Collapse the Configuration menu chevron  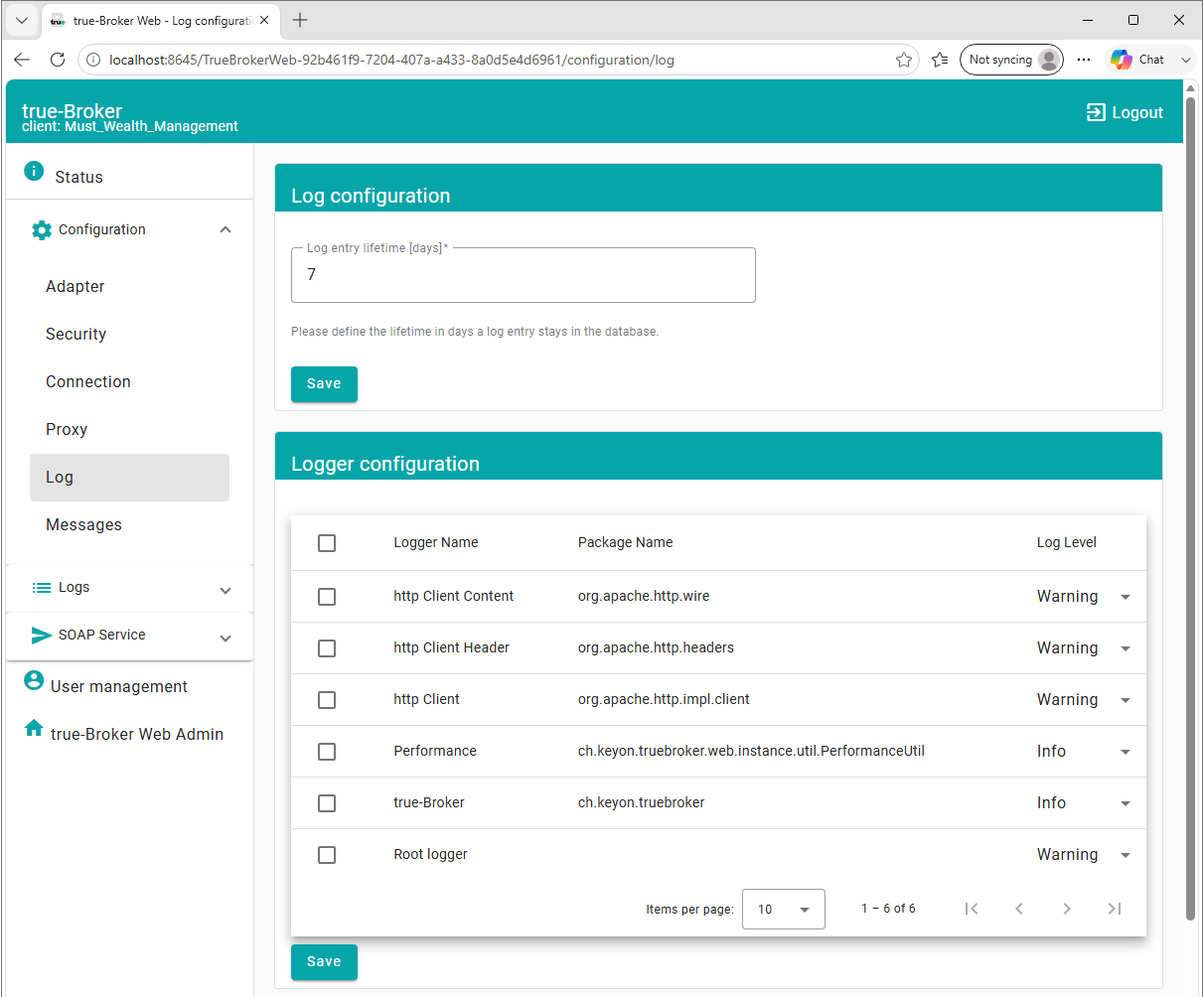[226, 230]
